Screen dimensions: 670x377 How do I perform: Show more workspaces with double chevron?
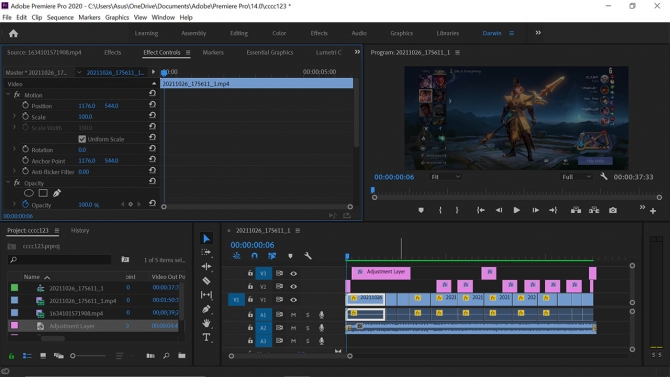(538, 32)
